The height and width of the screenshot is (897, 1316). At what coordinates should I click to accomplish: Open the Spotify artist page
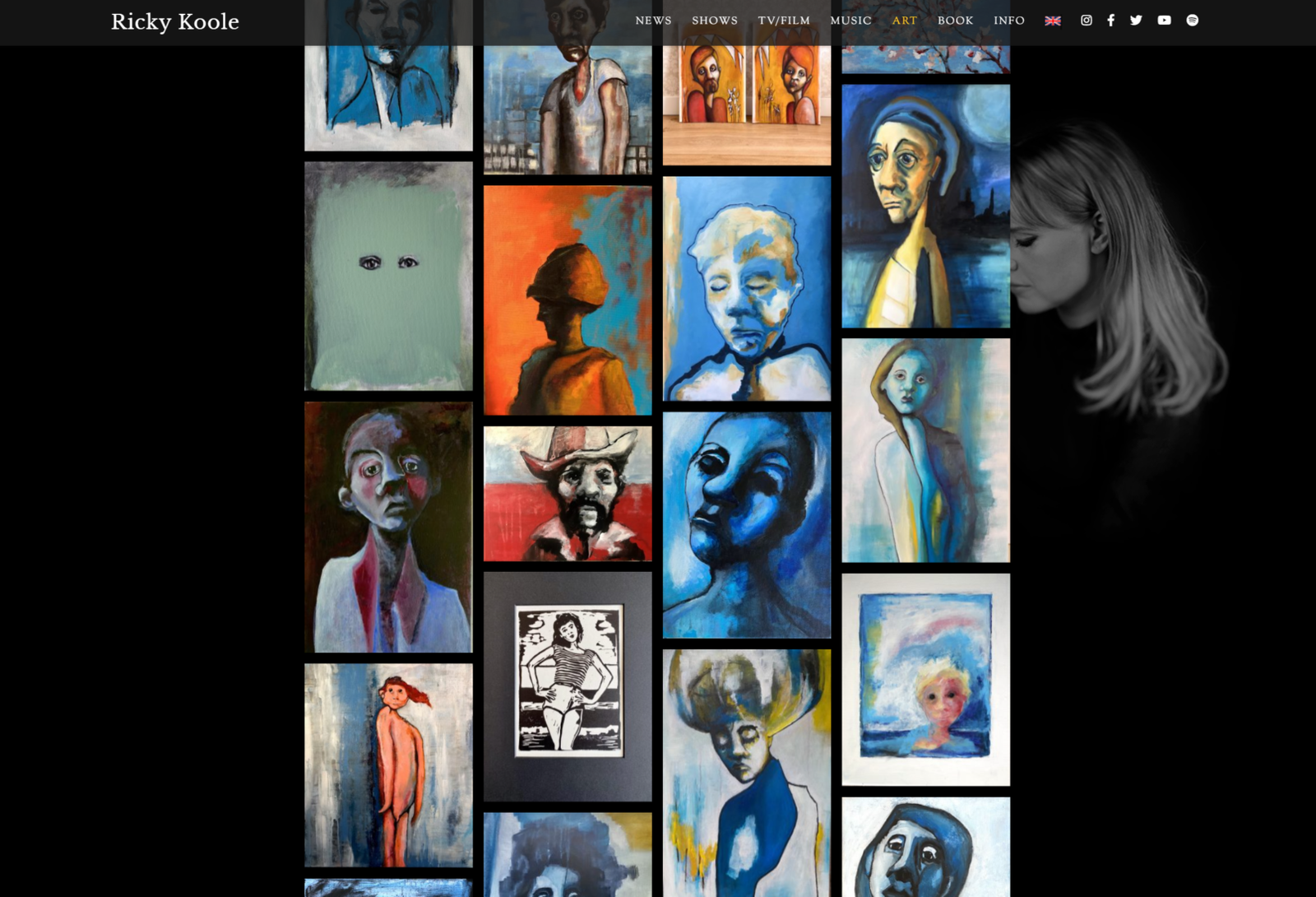click(1190, 20)
